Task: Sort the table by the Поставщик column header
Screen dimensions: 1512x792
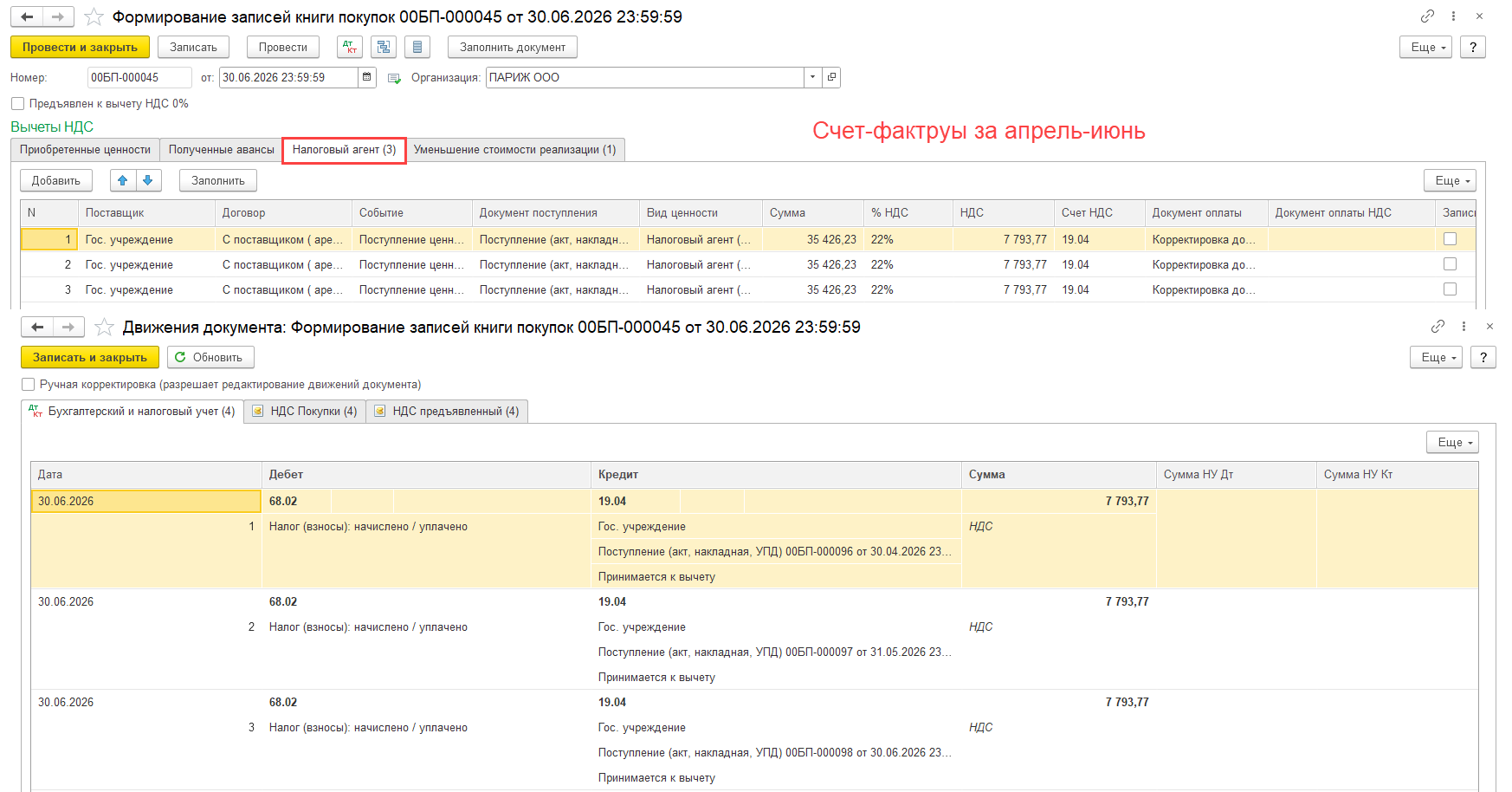Action: pos(146,213)
